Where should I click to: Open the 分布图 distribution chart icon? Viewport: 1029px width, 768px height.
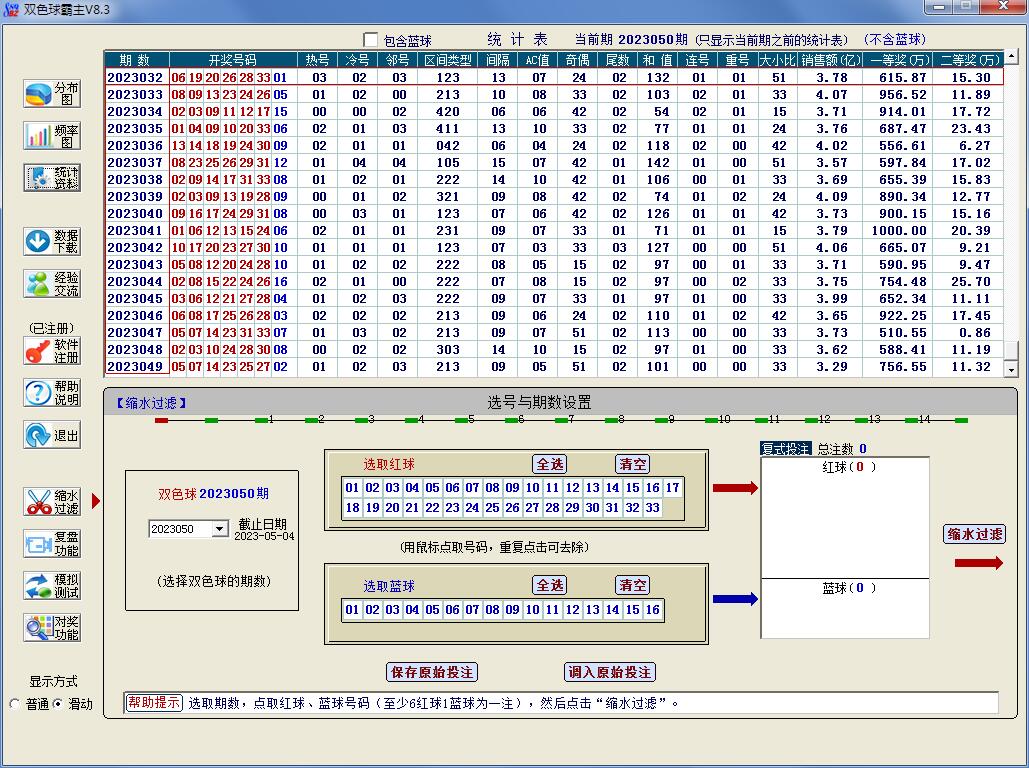(x=52, y=94)
